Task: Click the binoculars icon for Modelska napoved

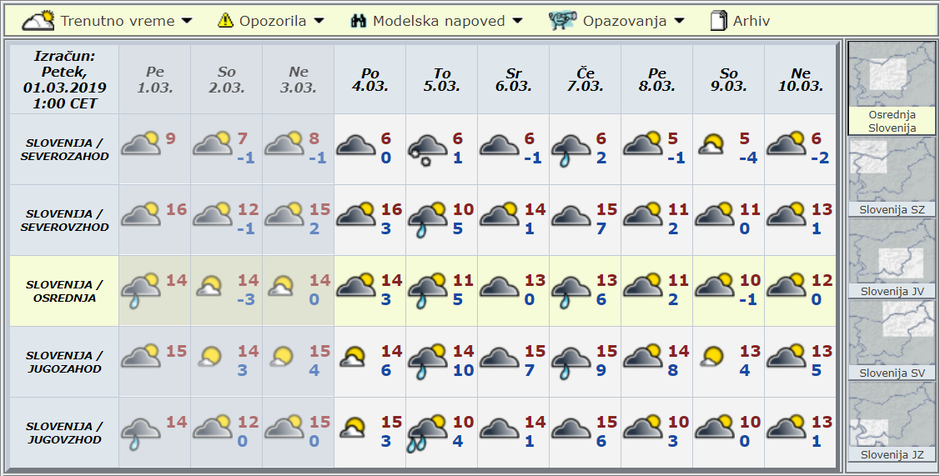Action: [x=359, y=21]
